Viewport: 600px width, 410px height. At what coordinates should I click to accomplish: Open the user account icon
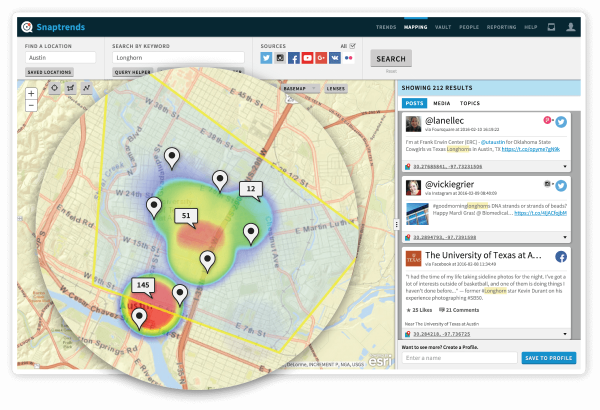(x=571, y=27)
